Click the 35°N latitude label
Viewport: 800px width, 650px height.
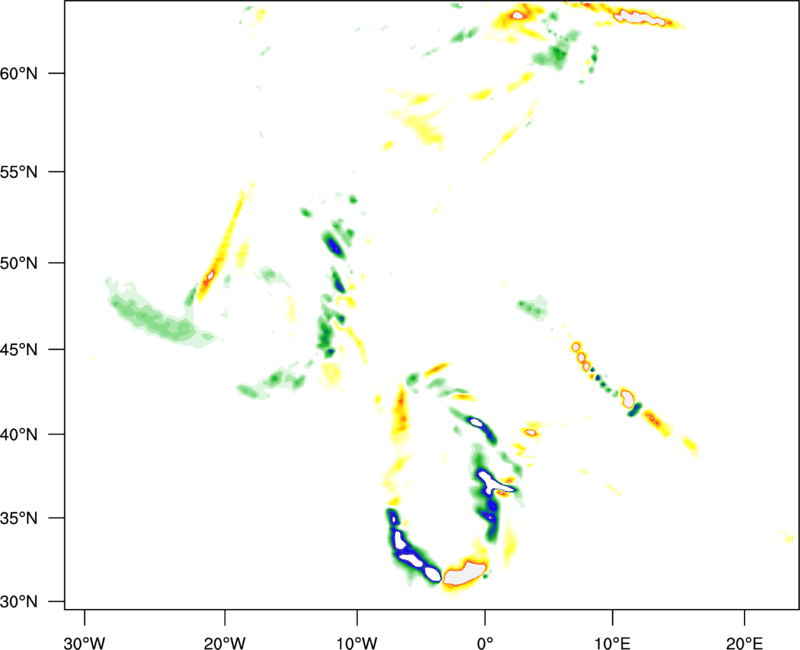coord(19,518)
